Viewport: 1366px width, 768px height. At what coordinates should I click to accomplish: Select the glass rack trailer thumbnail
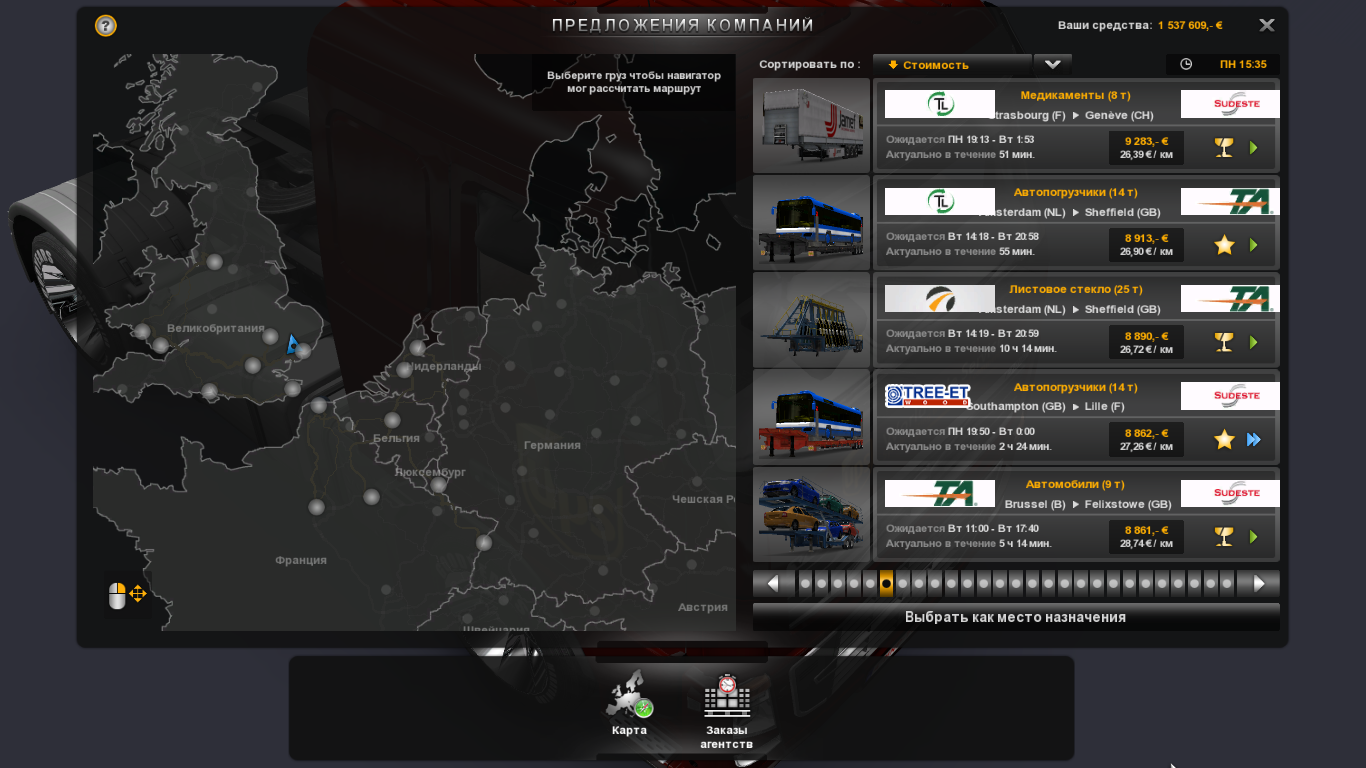(x=811, y=320)
